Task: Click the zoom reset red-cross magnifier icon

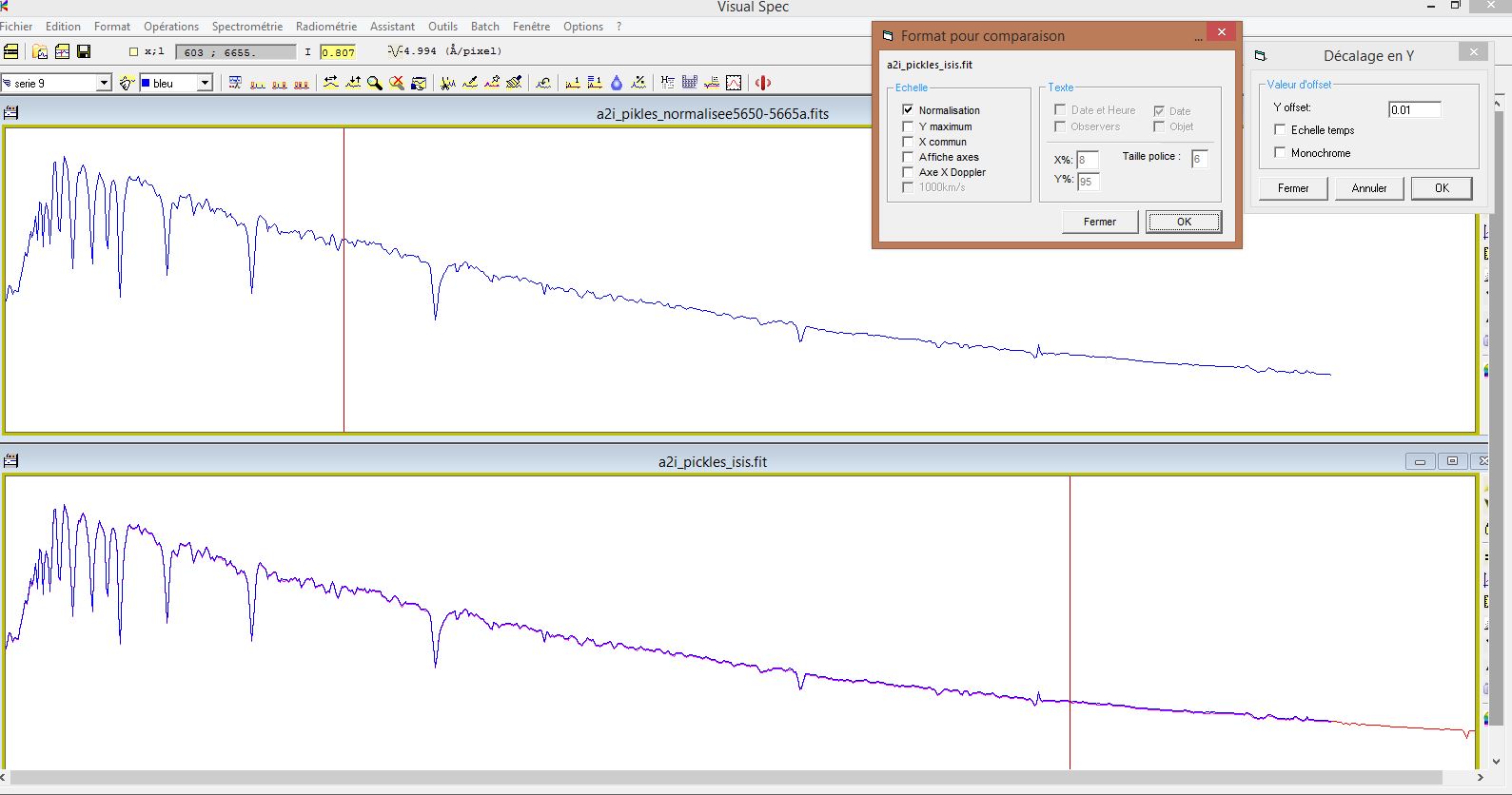Action: point(397,83)
